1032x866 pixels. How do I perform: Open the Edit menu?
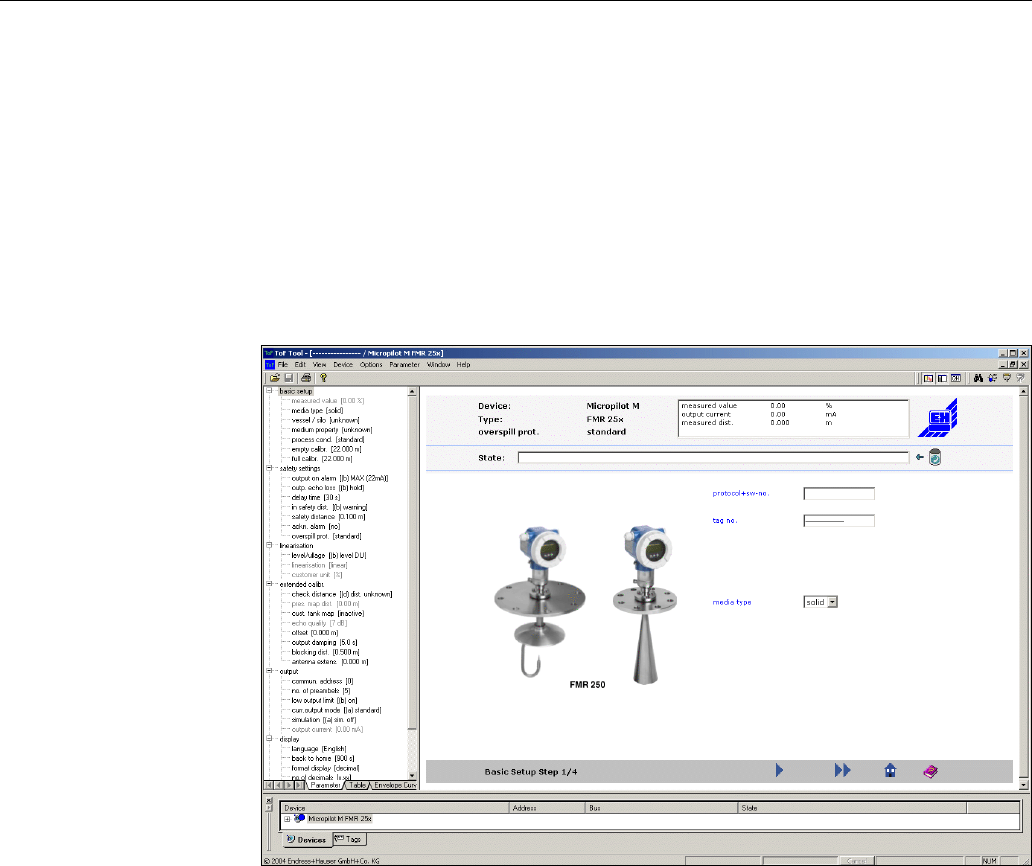[x=300, y=365]
